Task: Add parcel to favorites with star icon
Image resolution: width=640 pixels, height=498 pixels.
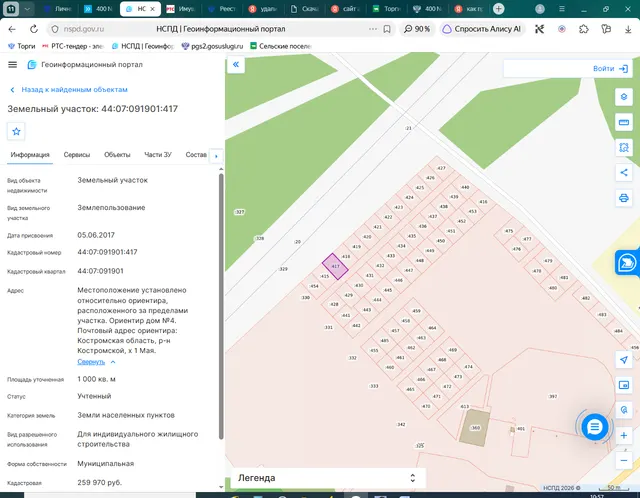Action: [16, 131]
